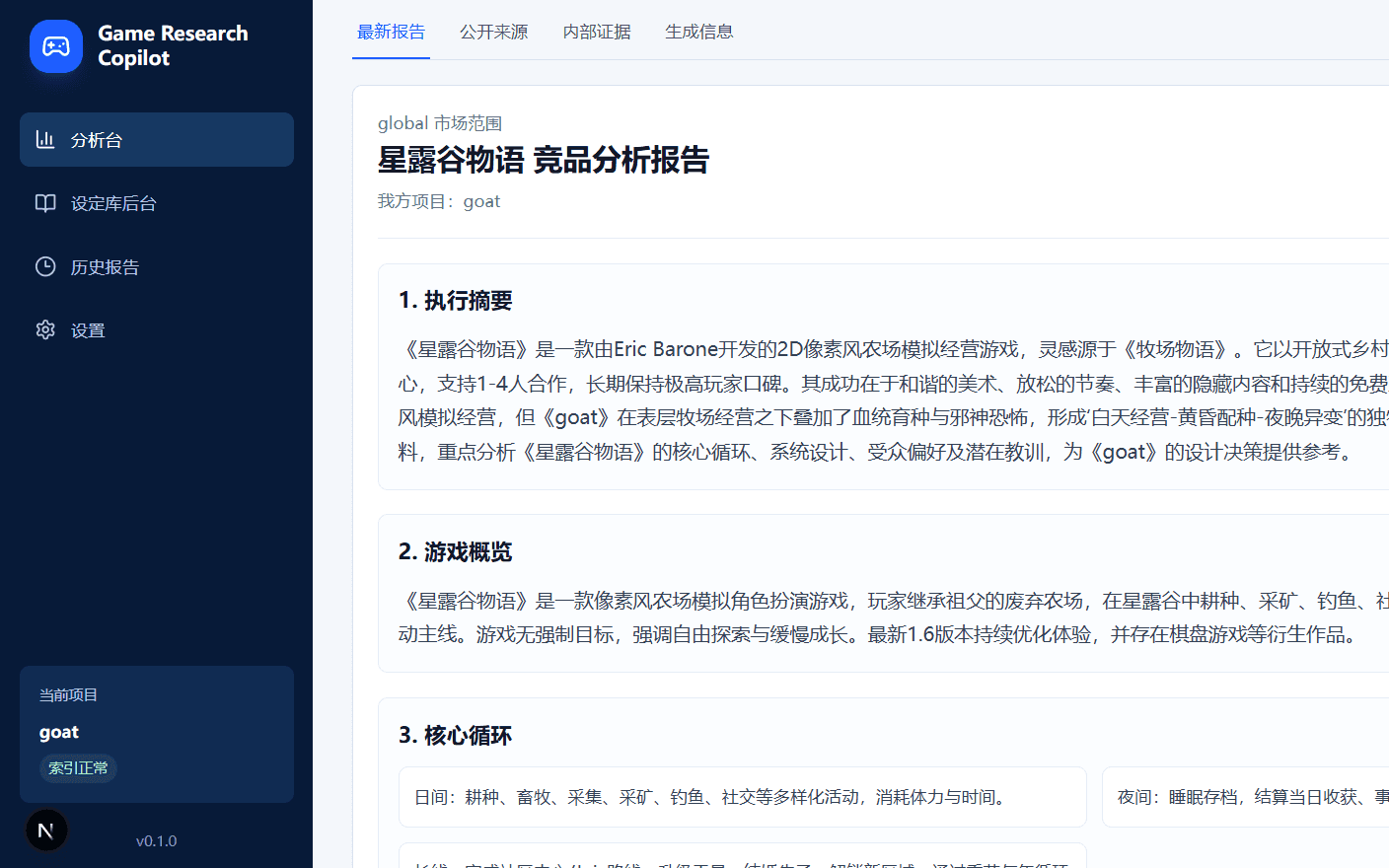Click the global 市场范围 label
1389x868 pixels.
[x=440, y=123]
